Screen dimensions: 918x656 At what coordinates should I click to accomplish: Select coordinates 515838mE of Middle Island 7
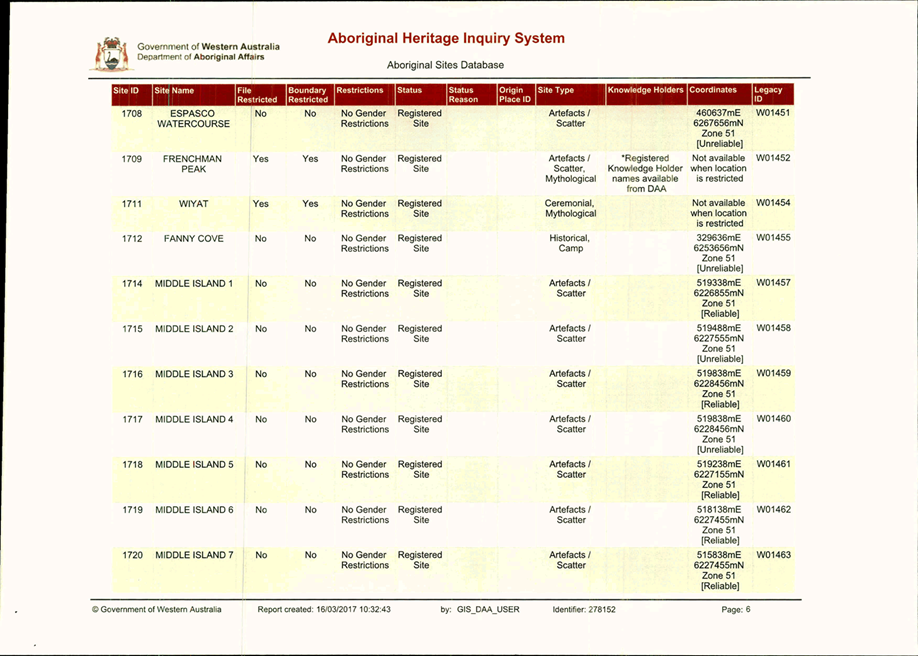tap(719, 555)
